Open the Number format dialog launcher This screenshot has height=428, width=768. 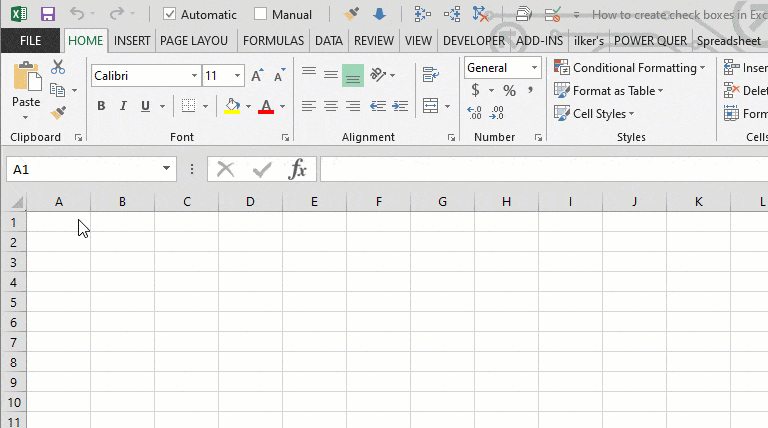point(538,138)
